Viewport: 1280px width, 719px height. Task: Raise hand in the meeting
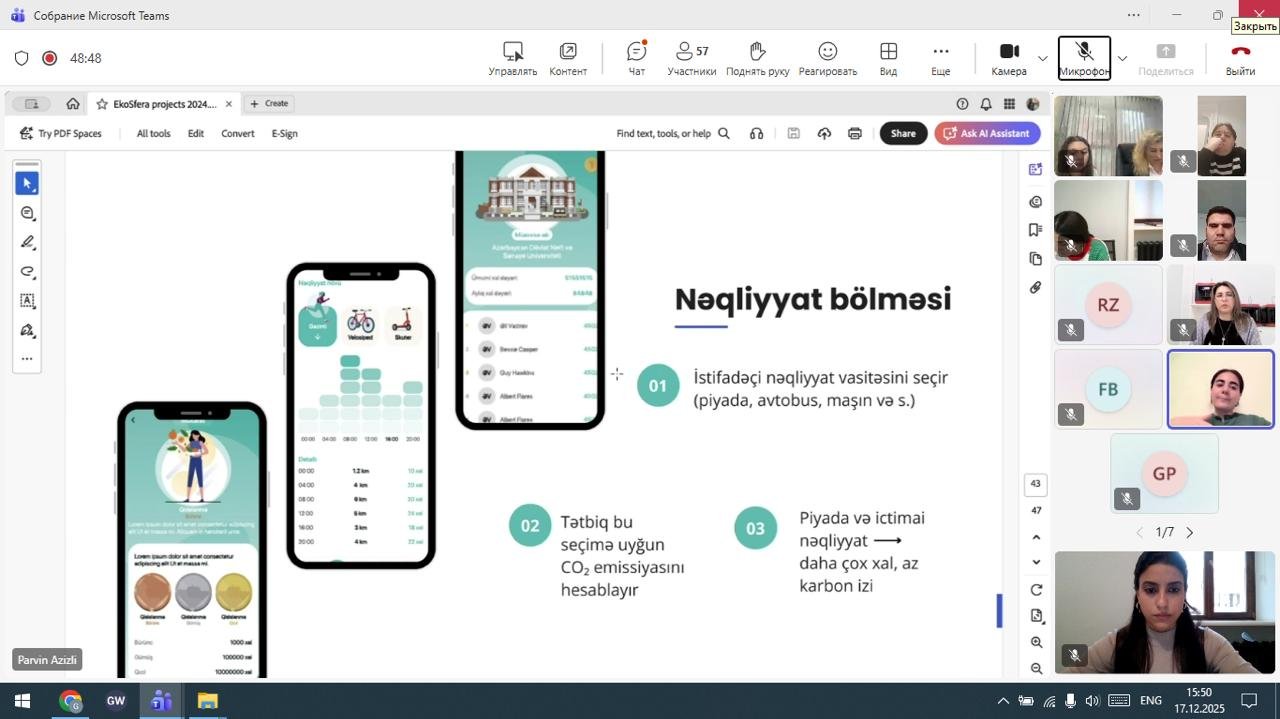click(x=757, y=58)
